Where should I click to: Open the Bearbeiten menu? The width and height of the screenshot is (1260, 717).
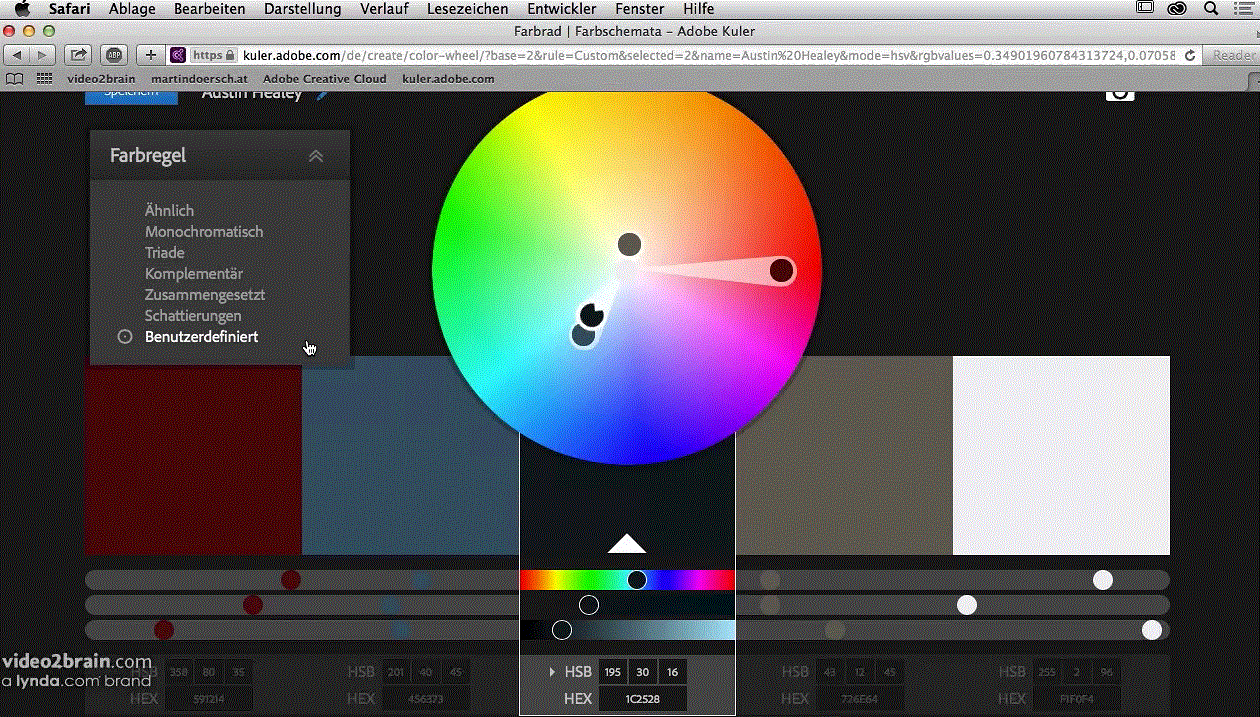(x=209, y=9)
